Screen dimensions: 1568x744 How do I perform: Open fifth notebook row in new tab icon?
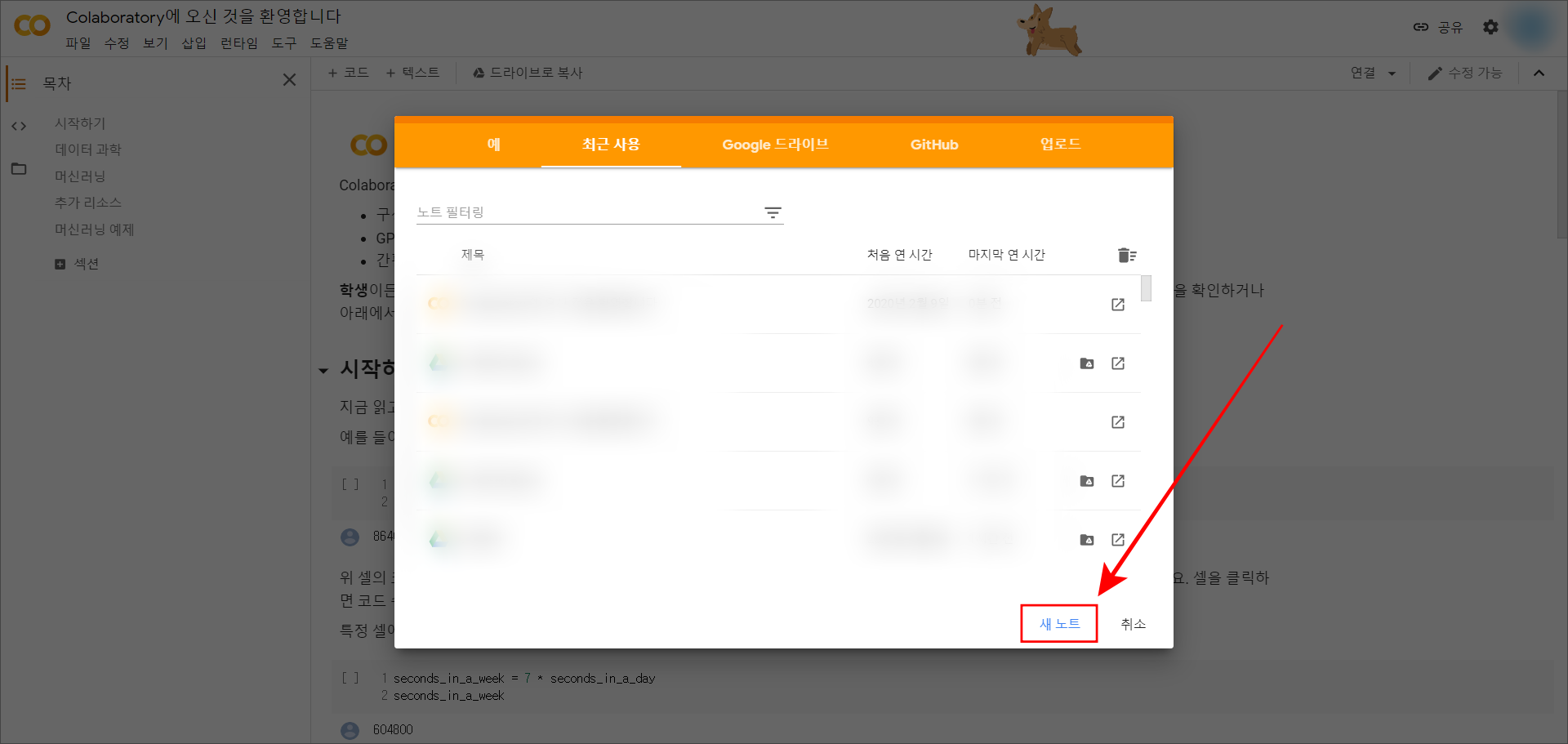click(1118, 540)
